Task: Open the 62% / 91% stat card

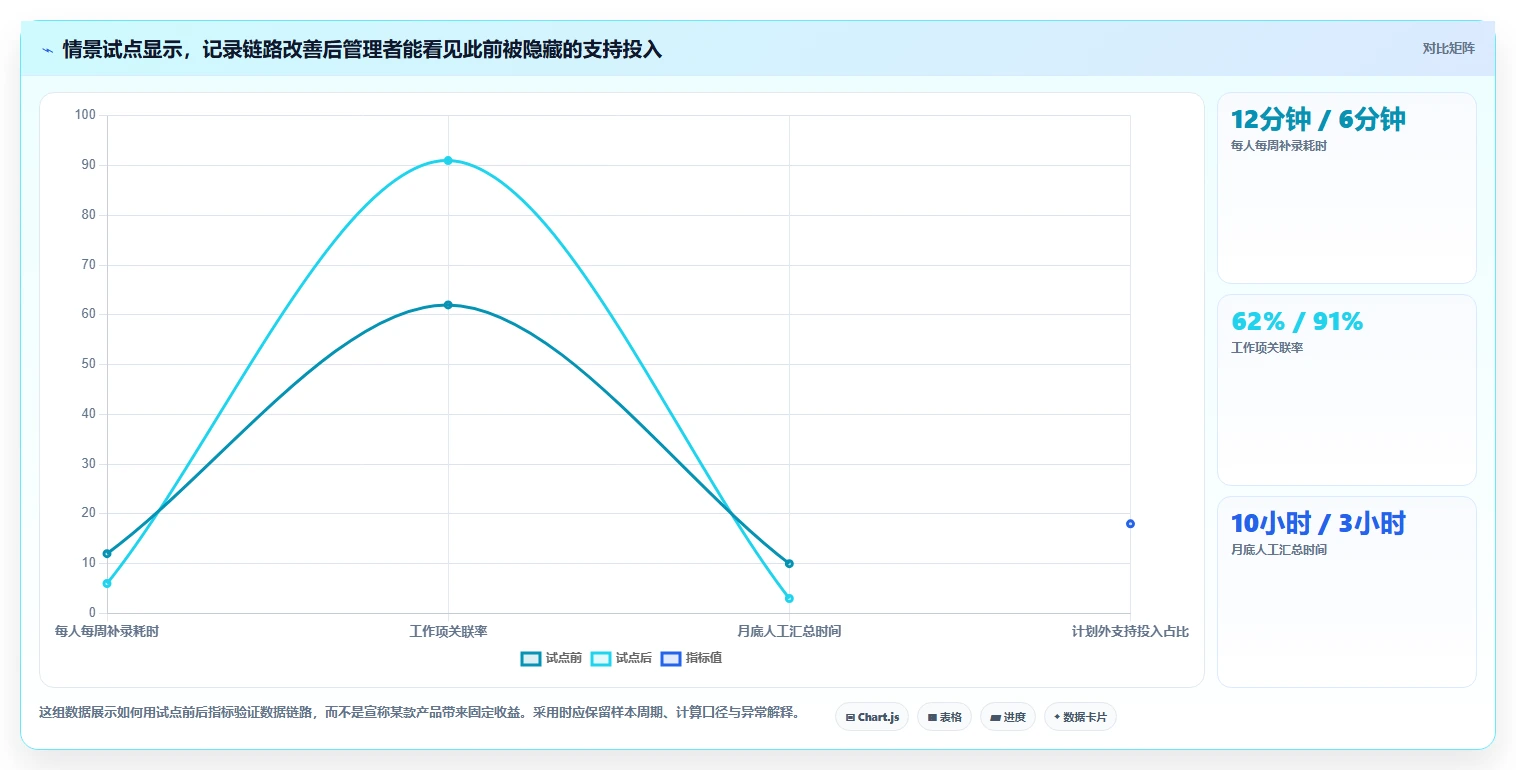Action: click(1346, 390)
